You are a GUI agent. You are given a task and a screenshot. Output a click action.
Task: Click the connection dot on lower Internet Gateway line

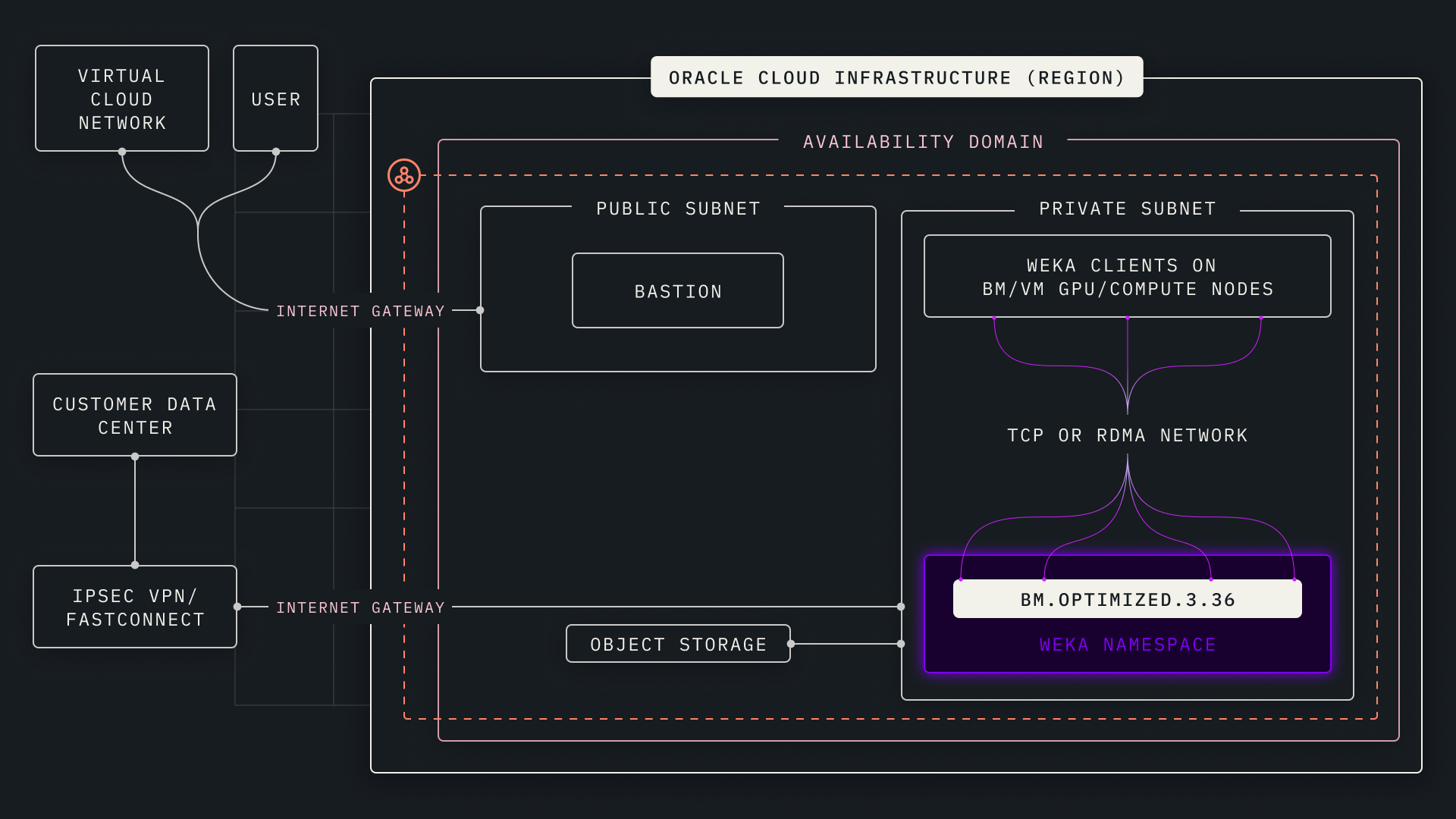pyautogui.click(x=237, y=607)
